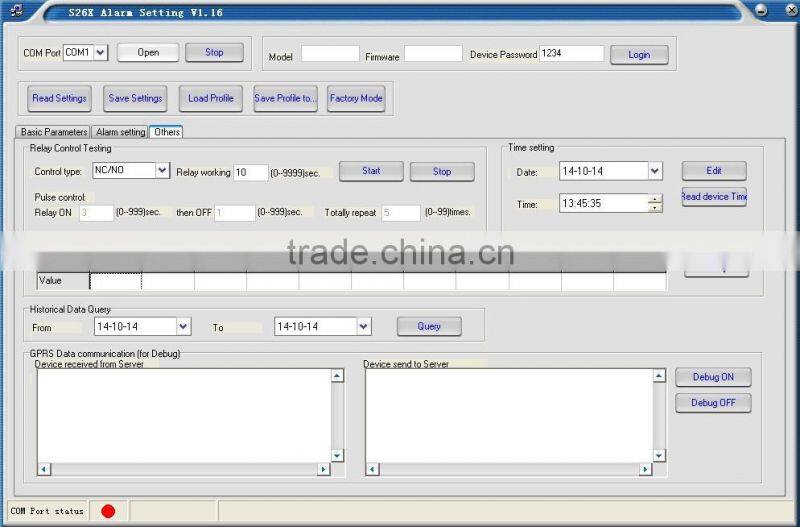
Task: Click the Model field
Action: tap(330, 54)
